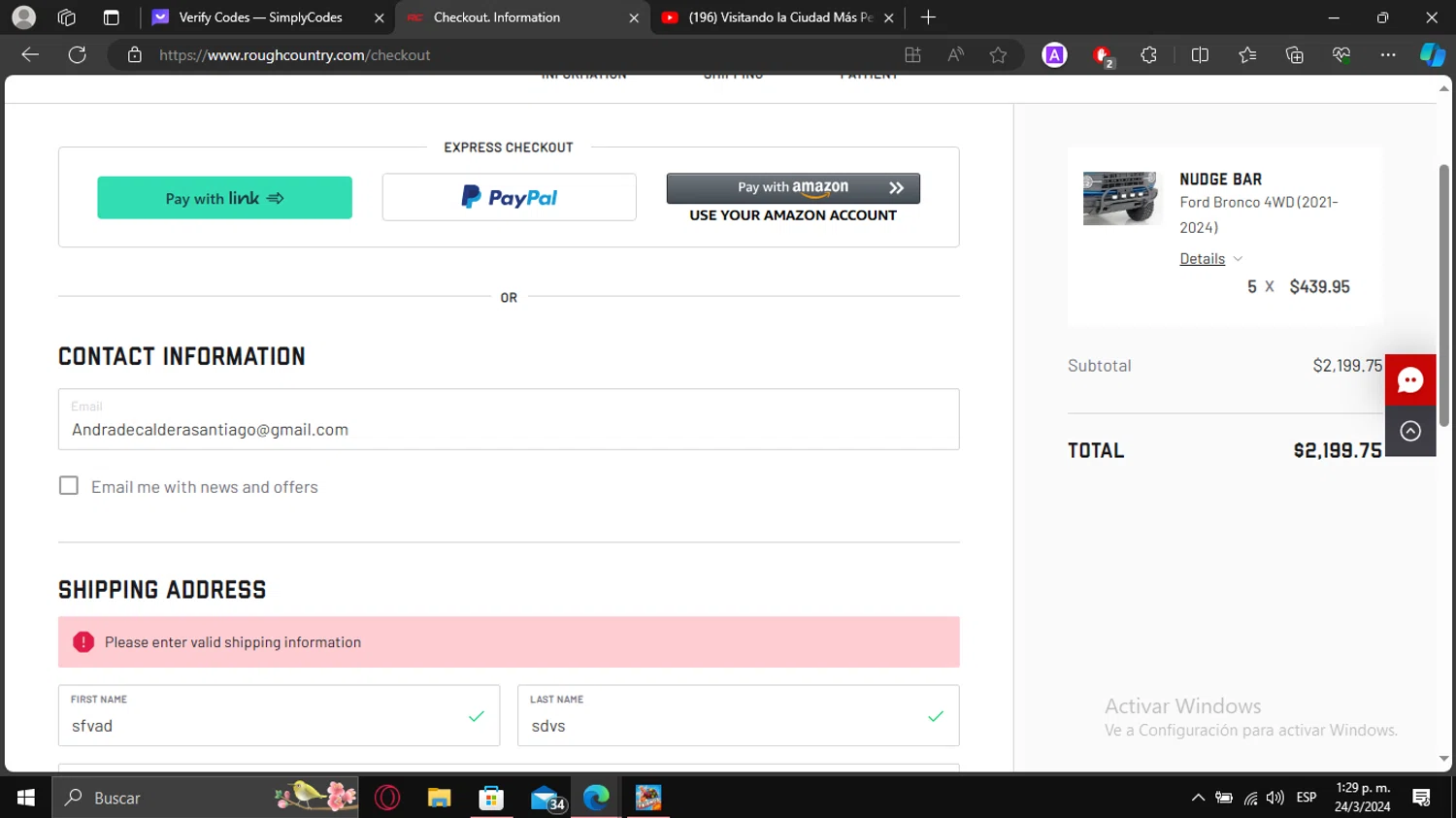Open Windows notification center
Screen dimensions: 1456x818
tap(1422, 798)
